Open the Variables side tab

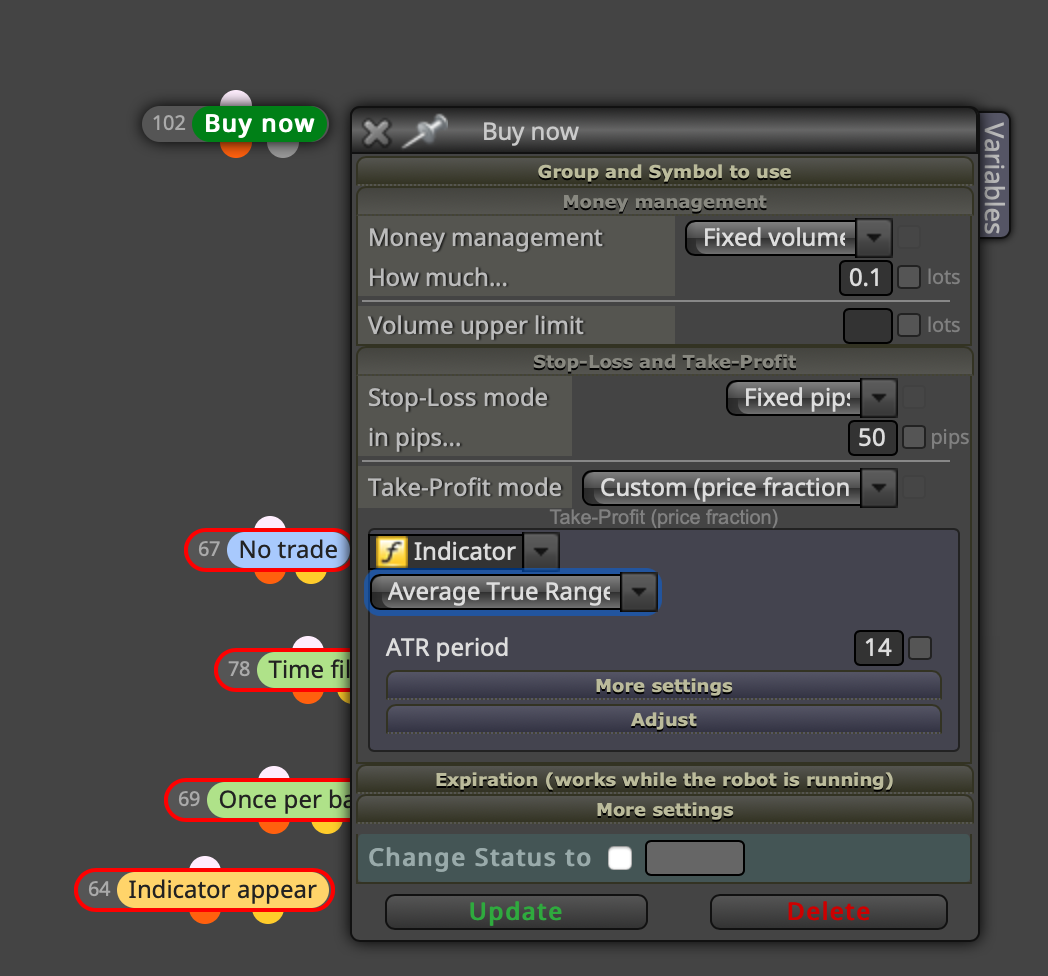[x=994, y=176]
